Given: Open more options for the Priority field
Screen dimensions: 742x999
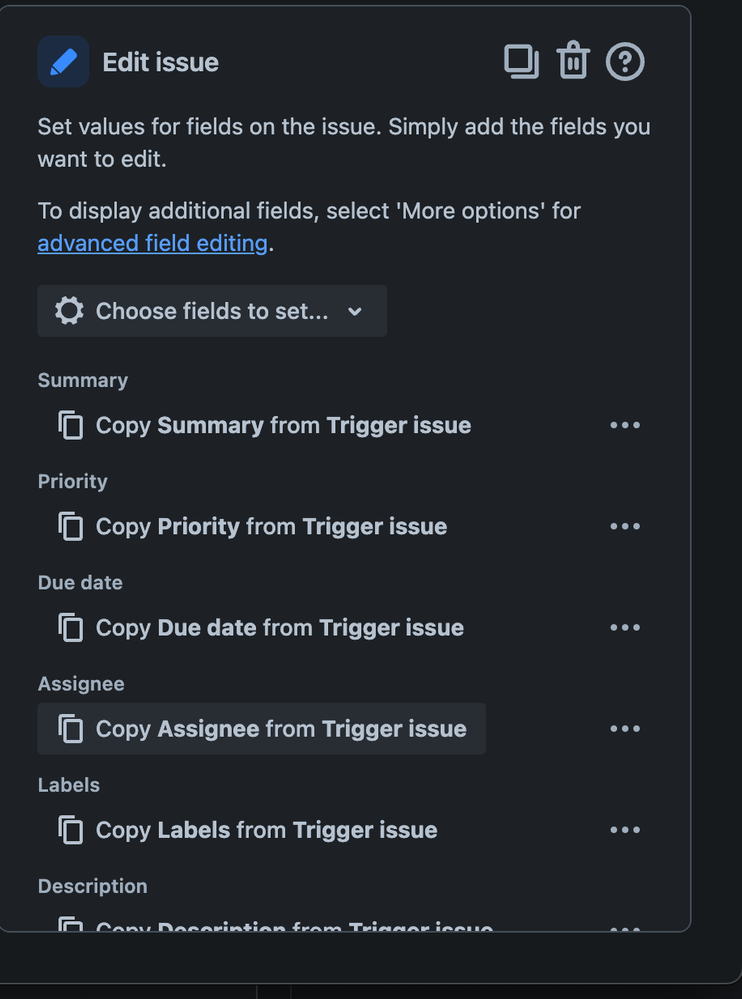Looking at the screenshot, I should (625, 526).
